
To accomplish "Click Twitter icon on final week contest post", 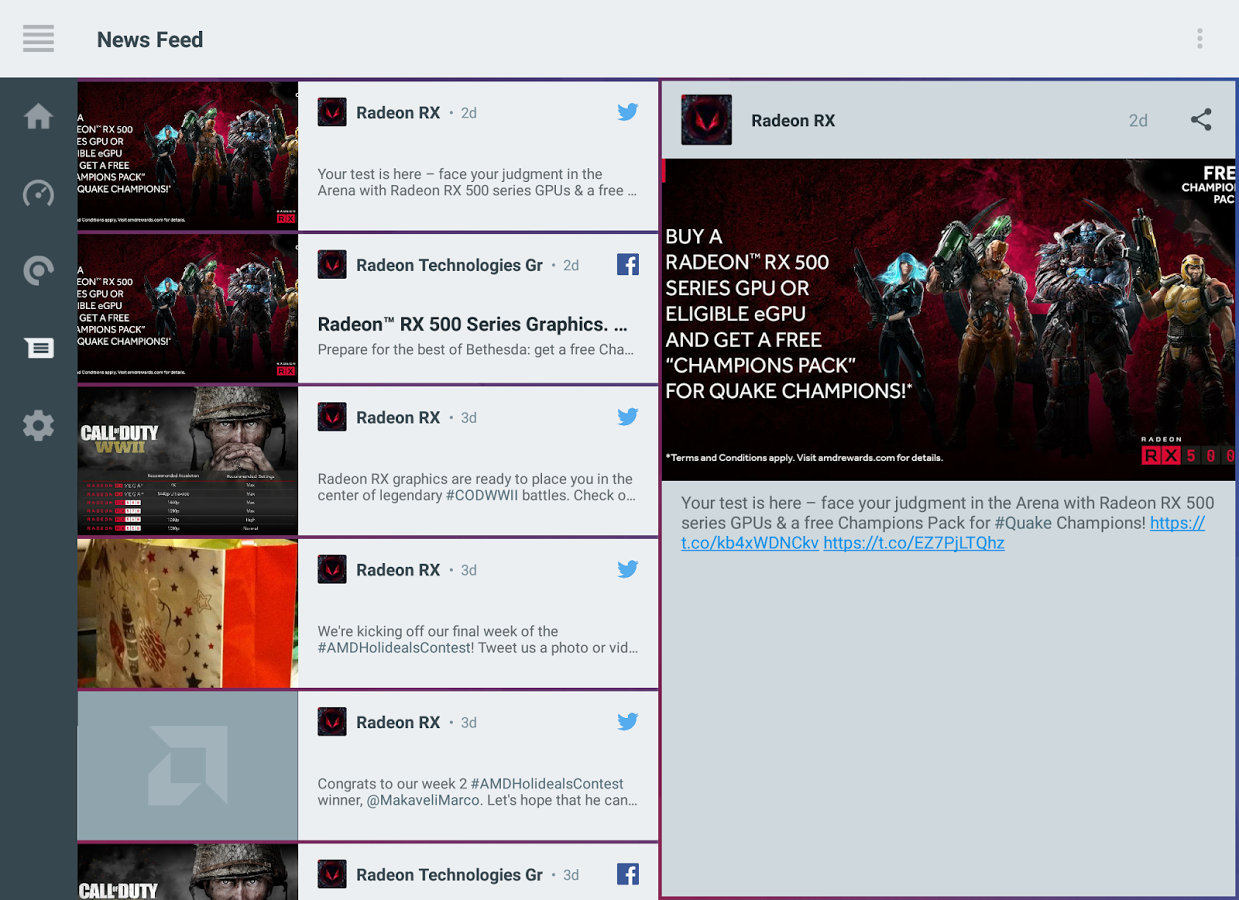I will pyautogui.click(x=627, y=569).
